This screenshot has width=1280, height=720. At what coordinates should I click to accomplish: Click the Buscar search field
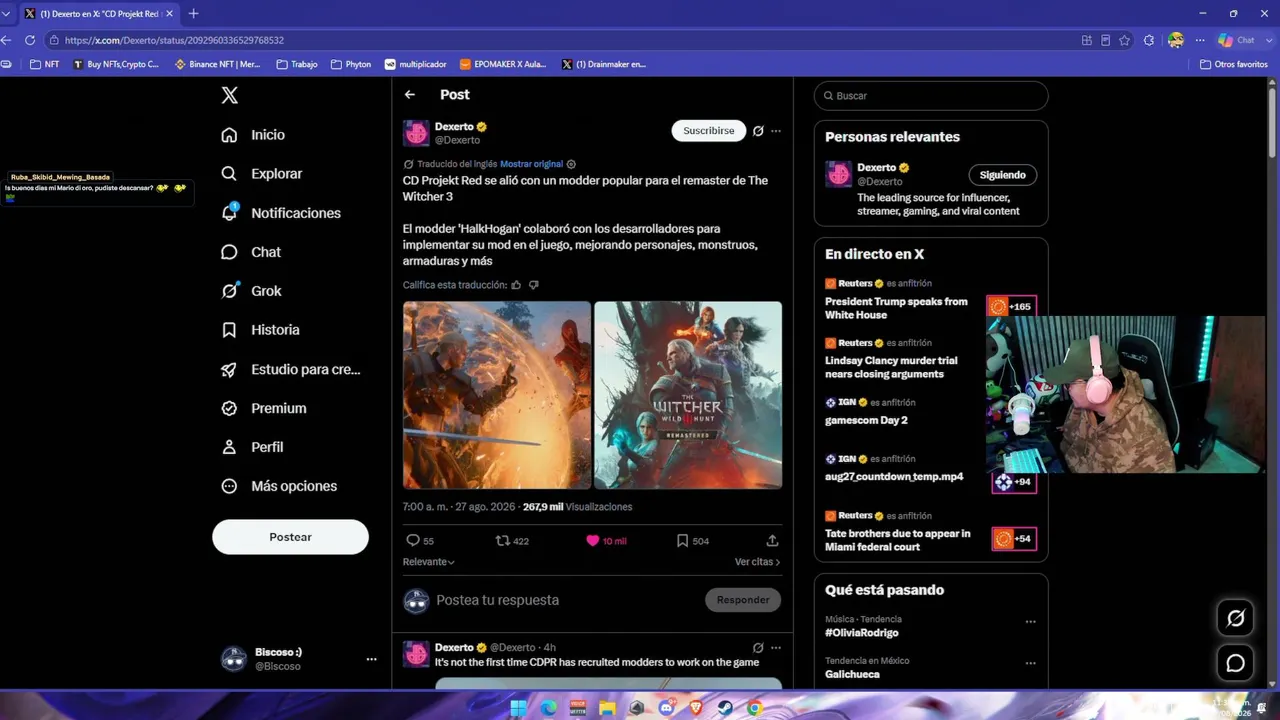pos(931,96)
